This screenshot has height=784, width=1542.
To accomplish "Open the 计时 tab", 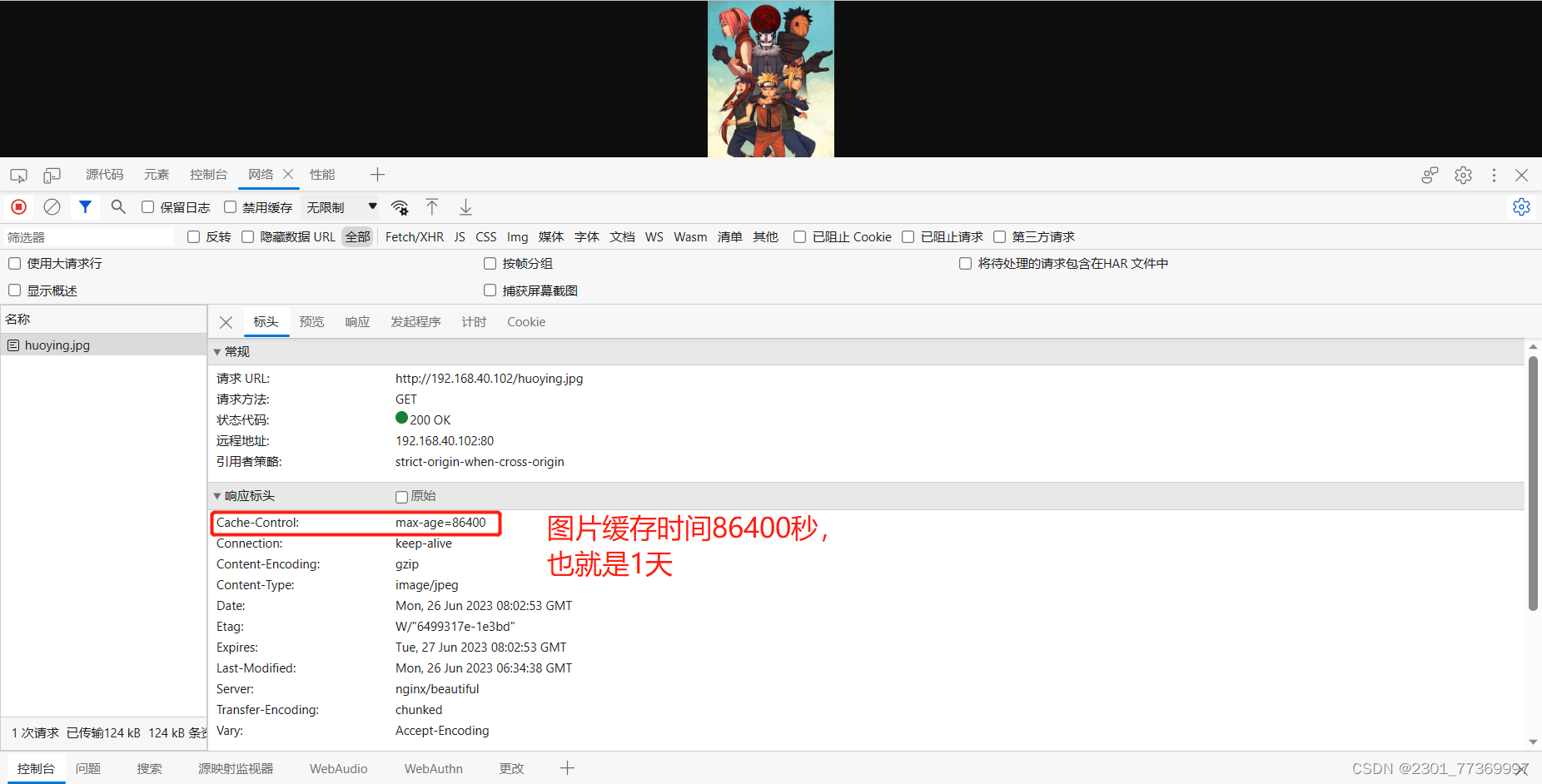I will [x=474, y=322].
